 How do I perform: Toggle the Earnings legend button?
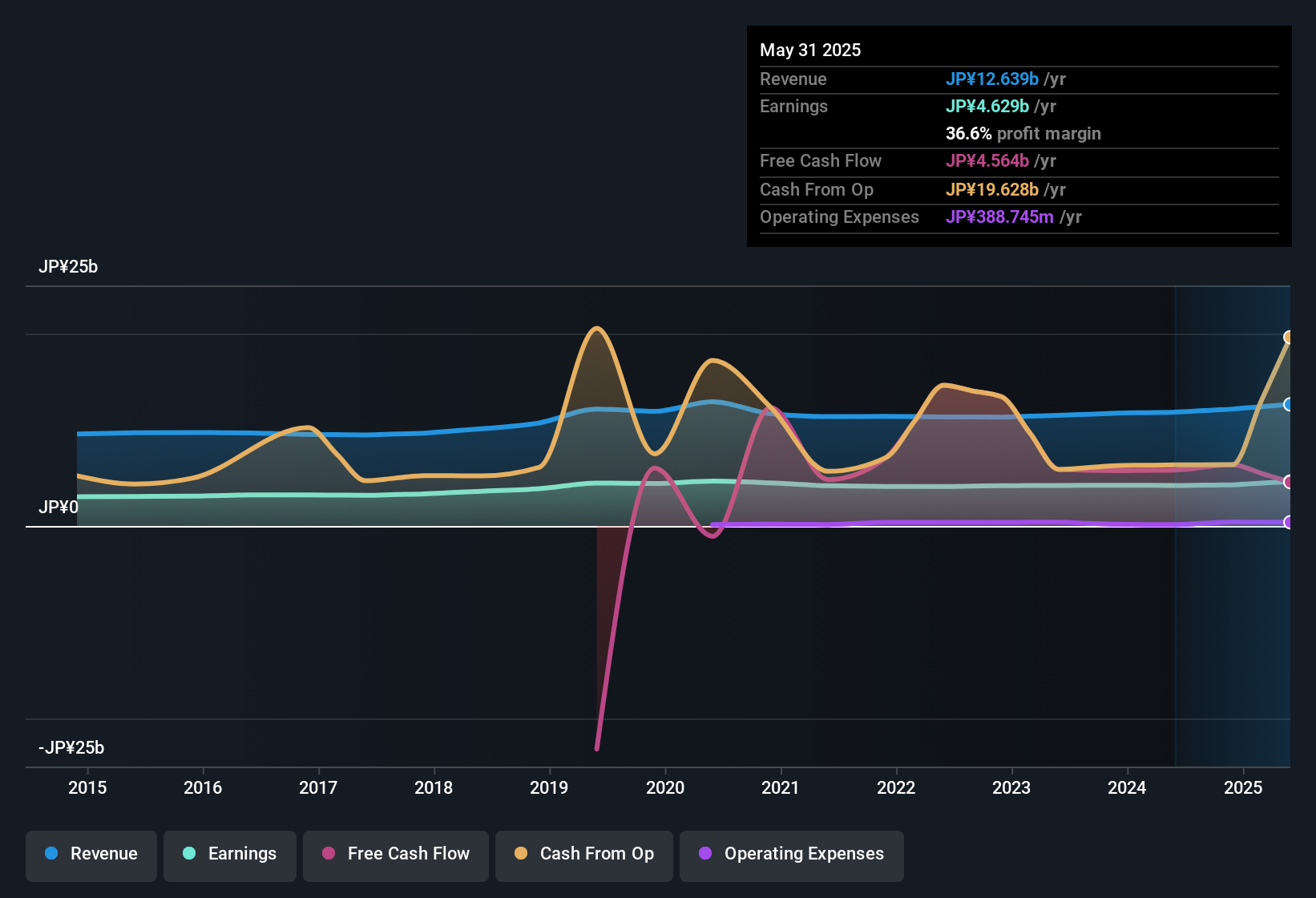(230, 856)
